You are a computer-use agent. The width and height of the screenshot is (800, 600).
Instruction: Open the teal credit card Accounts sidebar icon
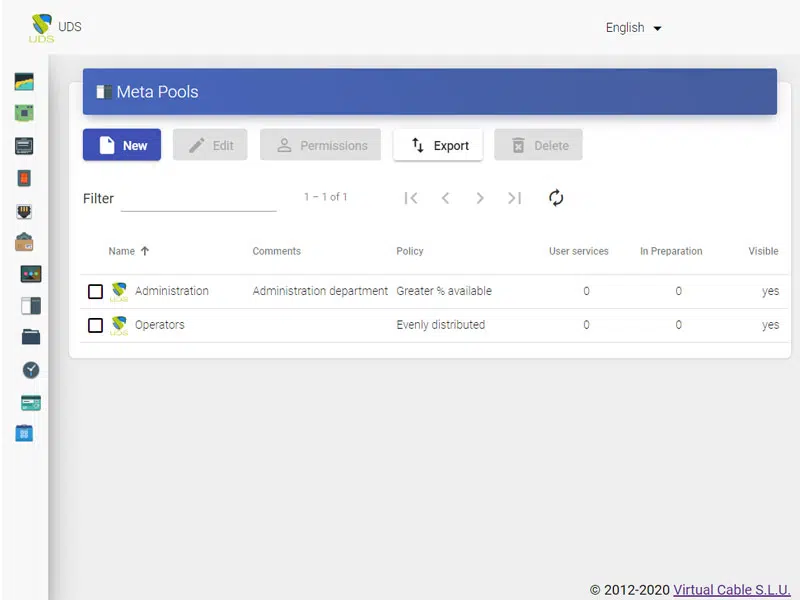click(x=31, y=403)
